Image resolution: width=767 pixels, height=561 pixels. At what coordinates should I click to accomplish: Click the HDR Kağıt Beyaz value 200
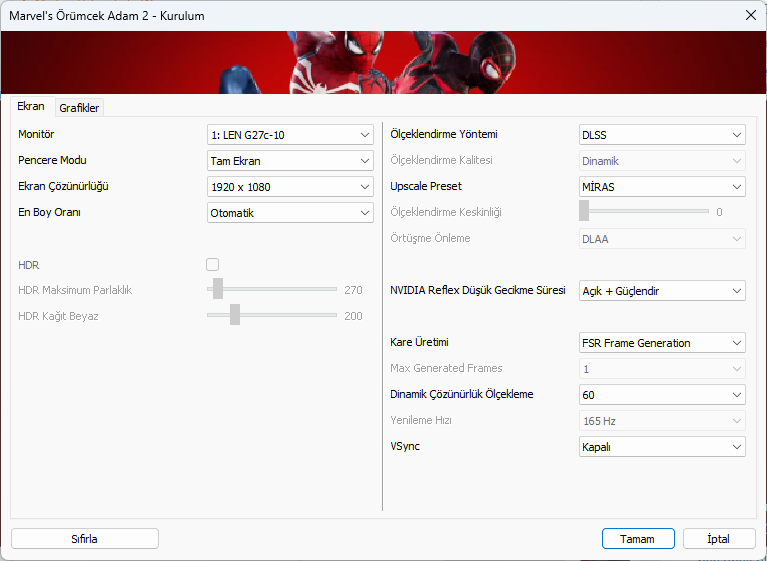tap(353, 316)
